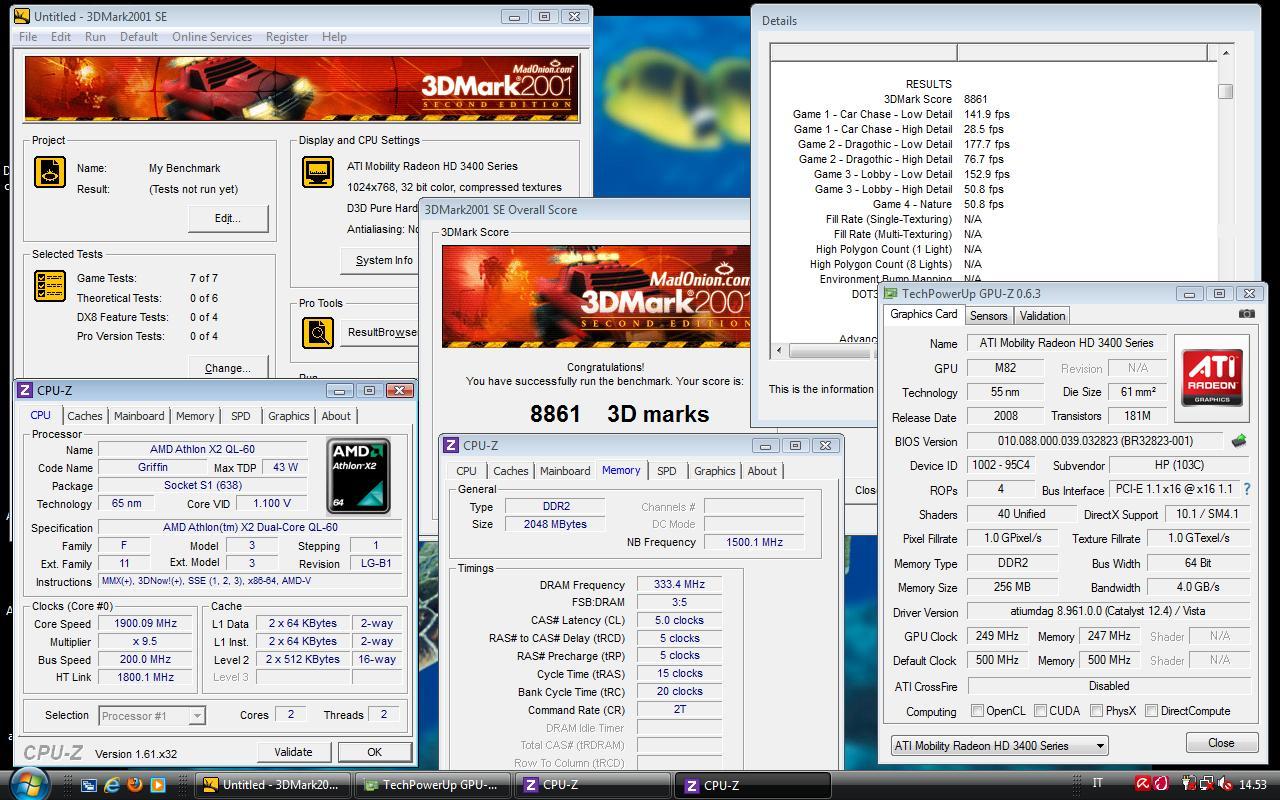Open the About tab in the CPU-Z processor window

[x=336, y=416]
